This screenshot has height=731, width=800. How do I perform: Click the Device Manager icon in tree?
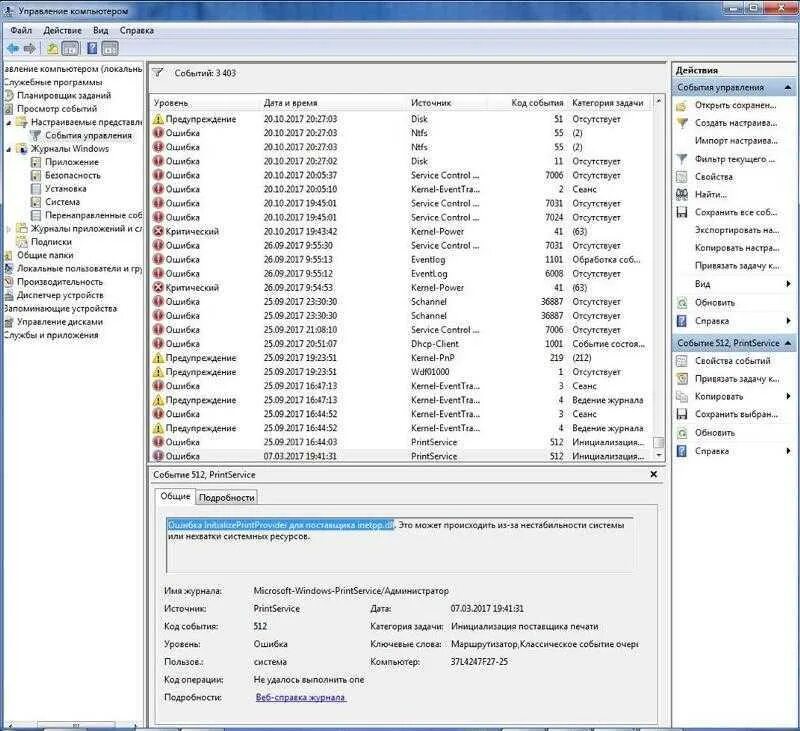pyautogui.click(x=9, y=295)
